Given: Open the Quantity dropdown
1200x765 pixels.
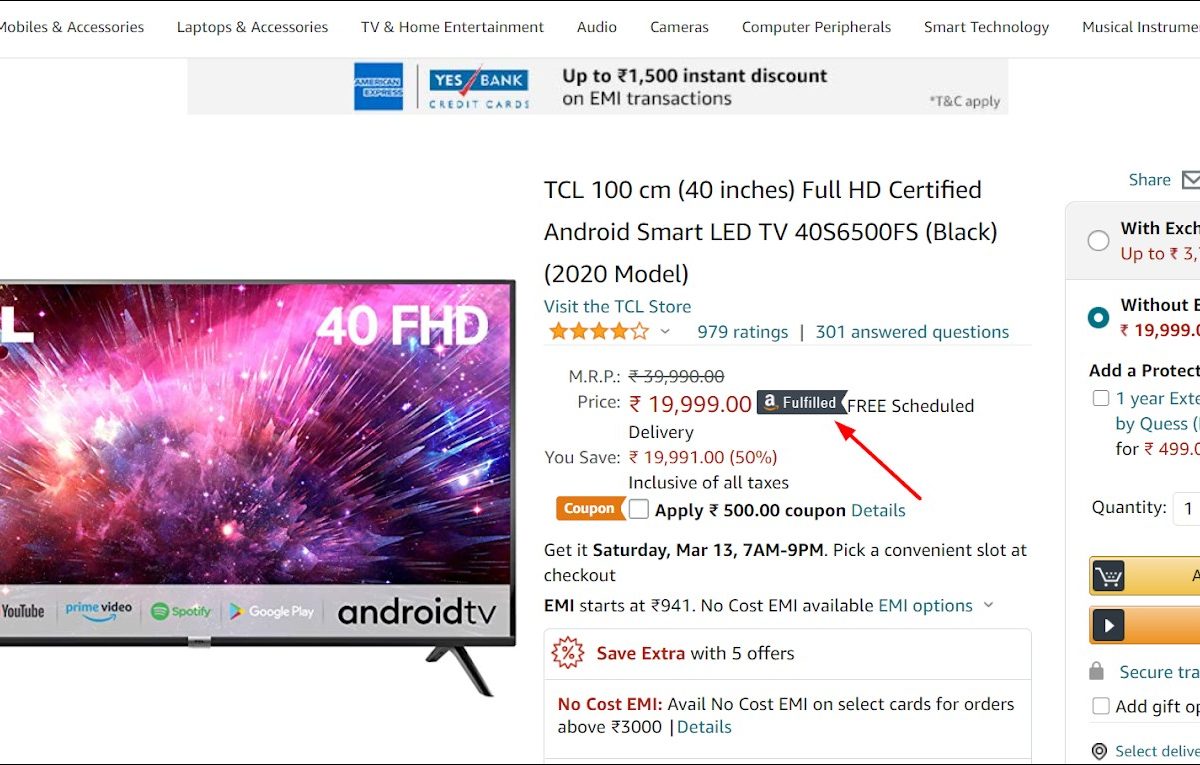Looking at the screenshot, I should point(1187,508).
